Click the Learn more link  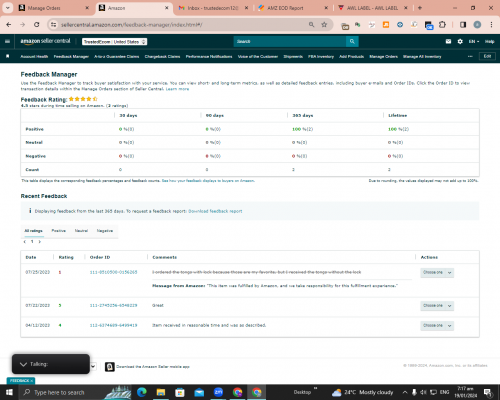tap(177, 89)
